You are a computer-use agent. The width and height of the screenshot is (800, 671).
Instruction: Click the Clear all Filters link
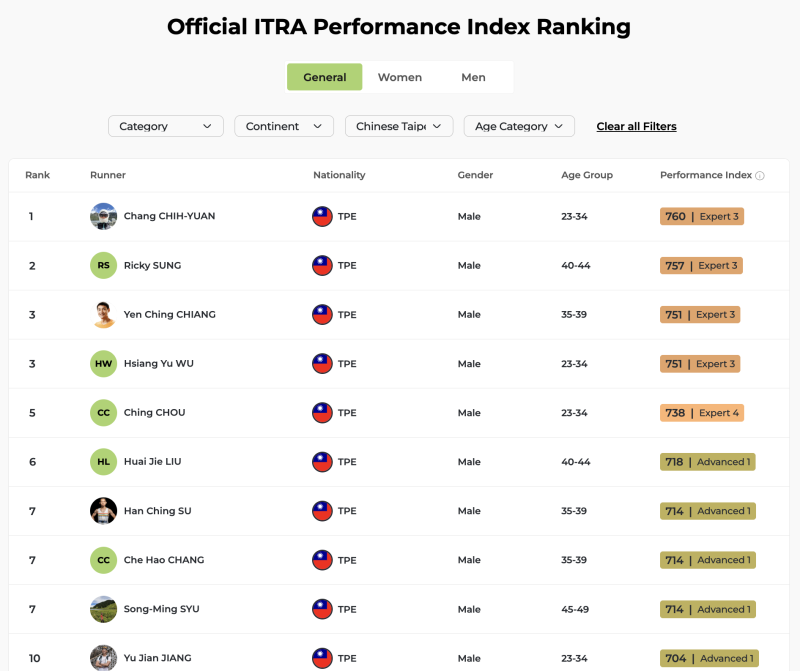tap(636, 126)
